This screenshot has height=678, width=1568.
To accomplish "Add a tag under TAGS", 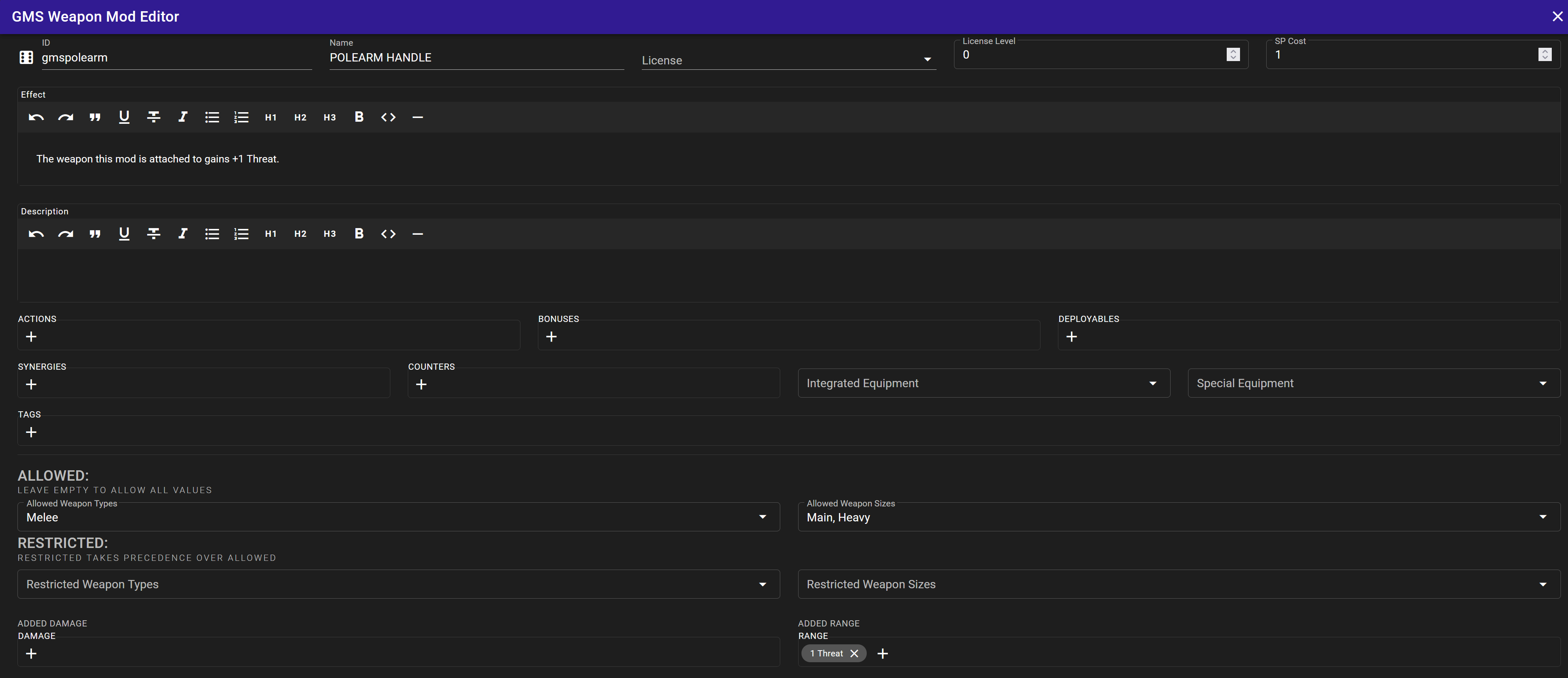I will tap(31, 432).
